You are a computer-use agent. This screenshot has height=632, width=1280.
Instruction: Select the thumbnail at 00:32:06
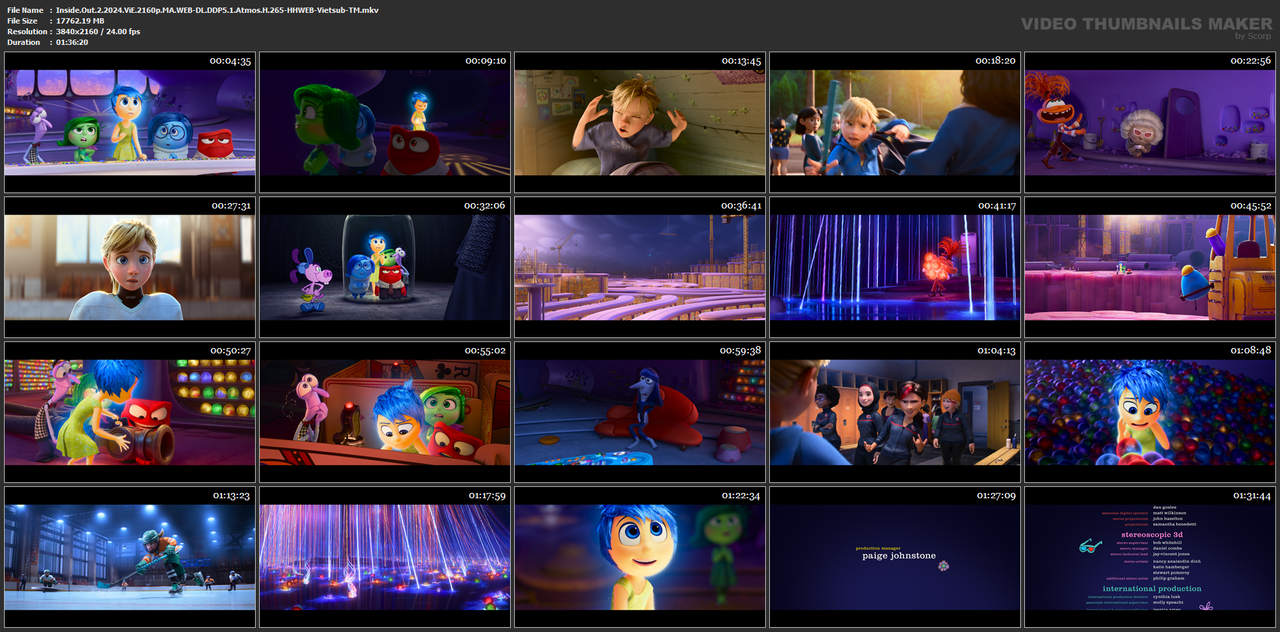[x=385, y=267]
